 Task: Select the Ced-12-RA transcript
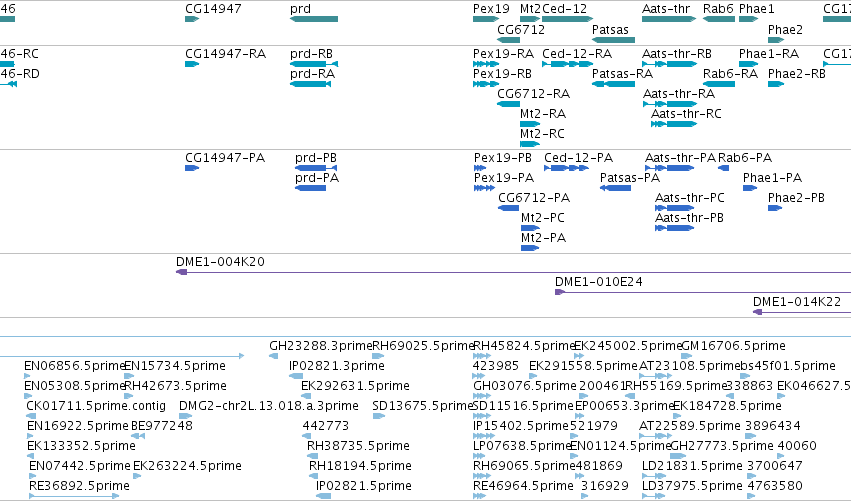click(568, 64)
